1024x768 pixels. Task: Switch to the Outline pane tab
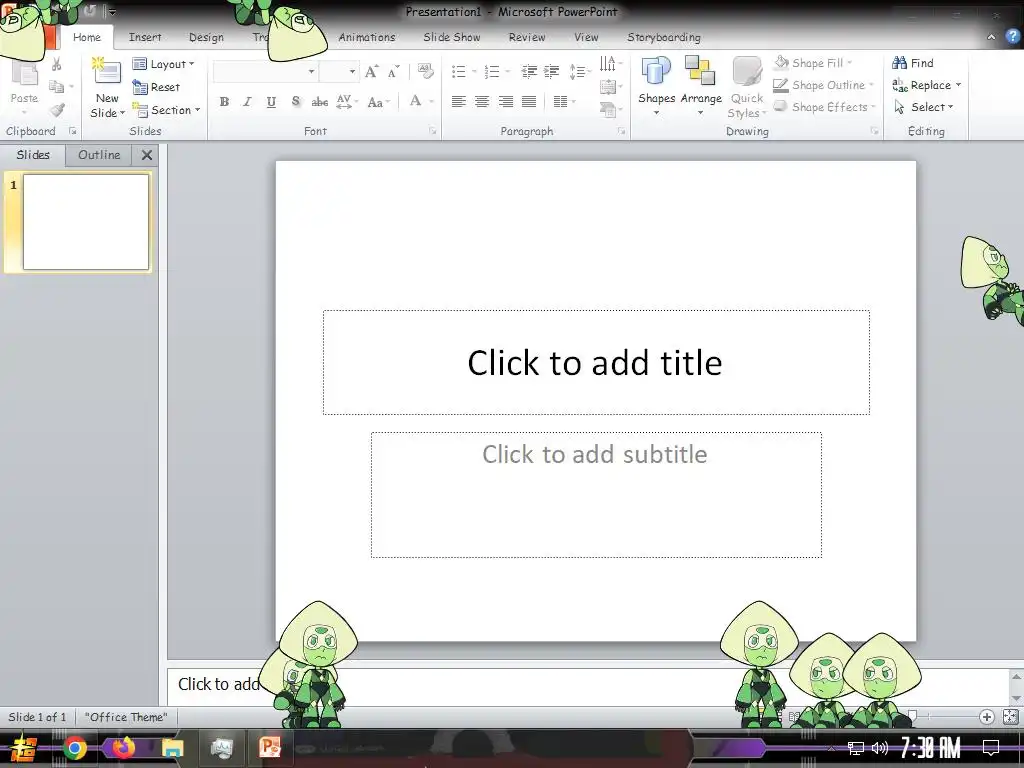pyautogui.click(x=99, y=155)
